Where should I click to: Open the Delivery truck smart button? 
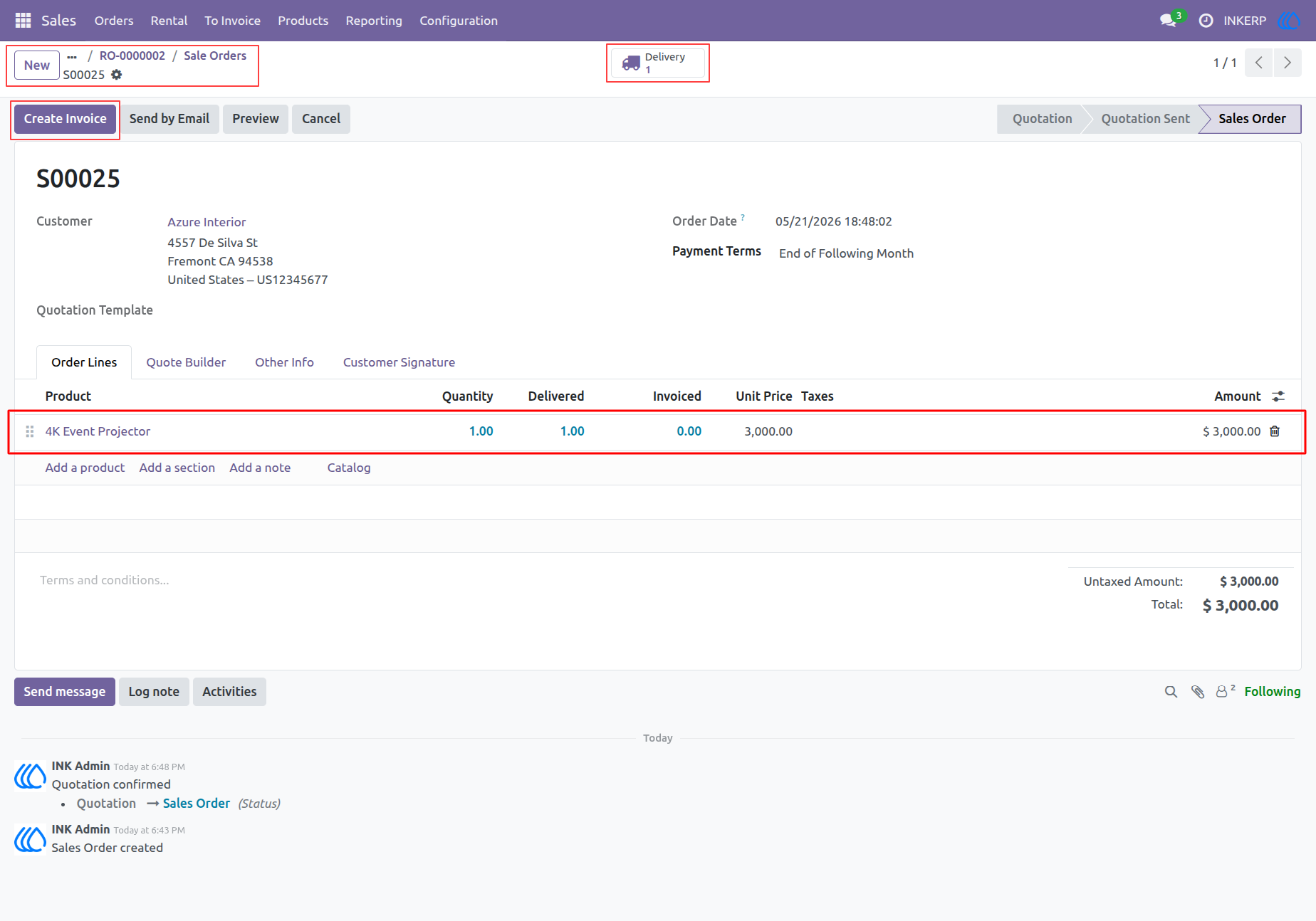(x=658, y=63)
